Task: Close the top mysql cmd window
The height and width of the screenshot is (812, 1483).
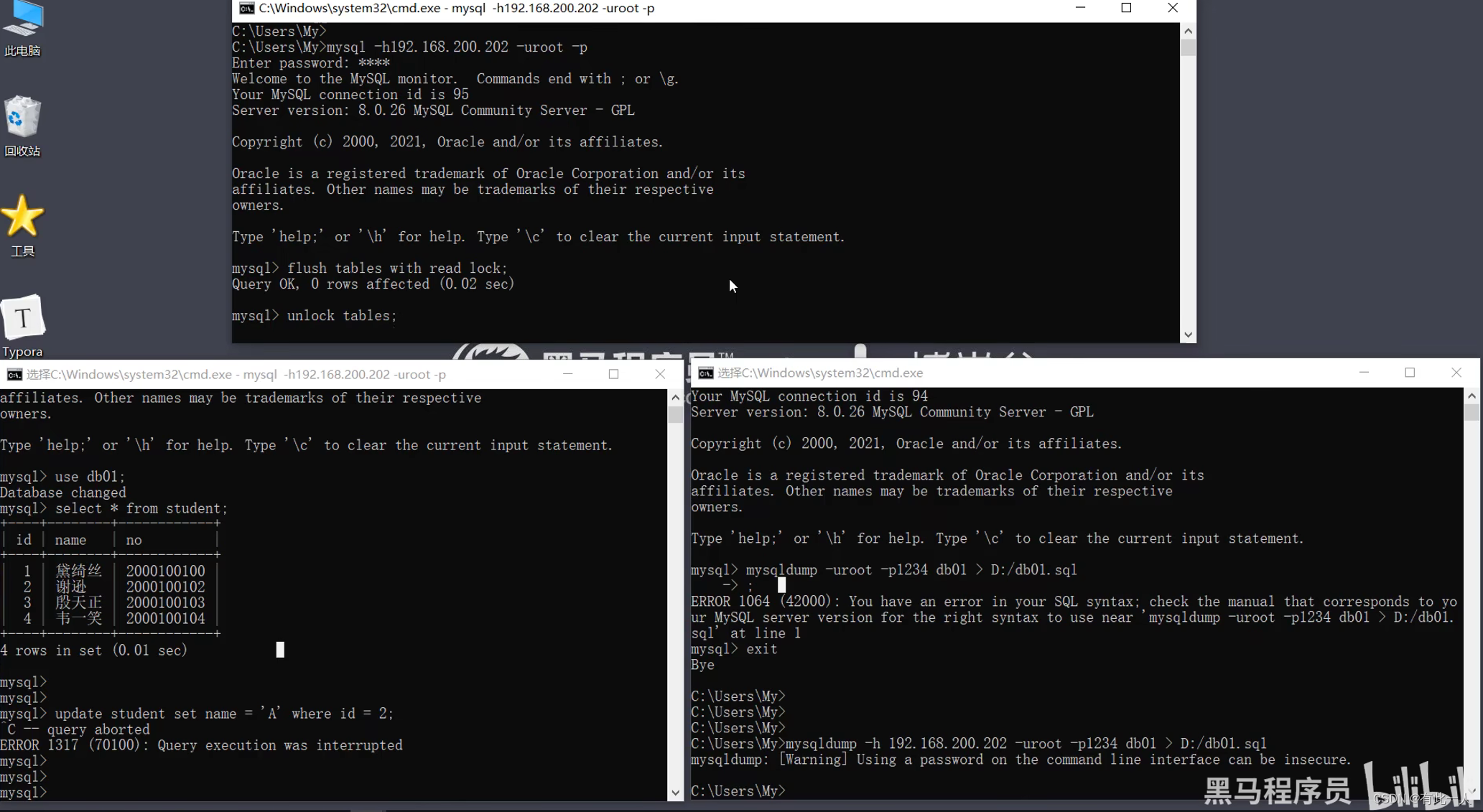Action: 1173,8
